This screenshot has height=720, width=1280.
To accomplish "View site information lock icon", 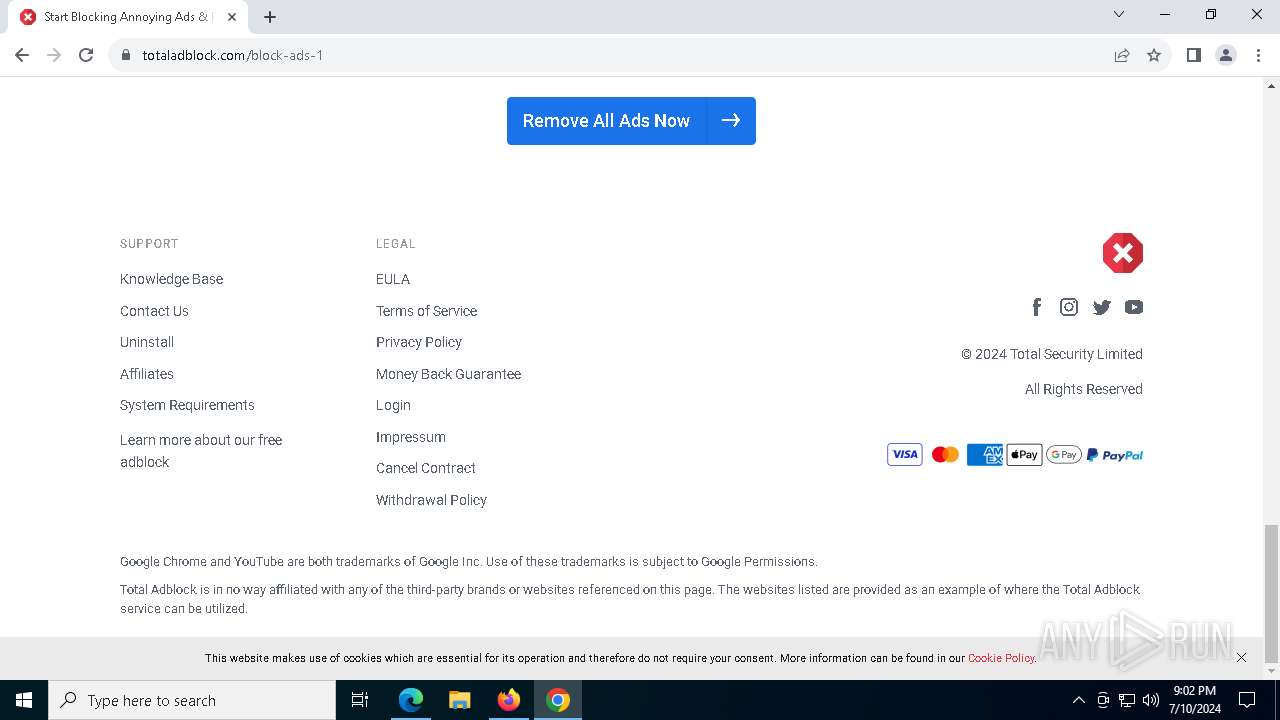I will click(126, 55).
